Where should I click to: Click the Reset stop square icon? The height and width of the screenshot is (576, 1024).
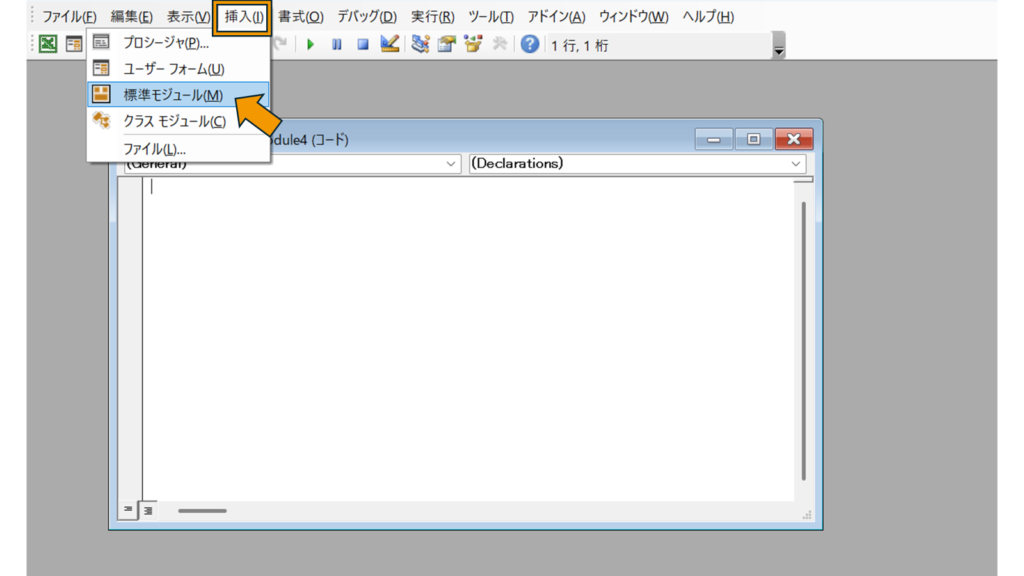click(x=363, y=44)
